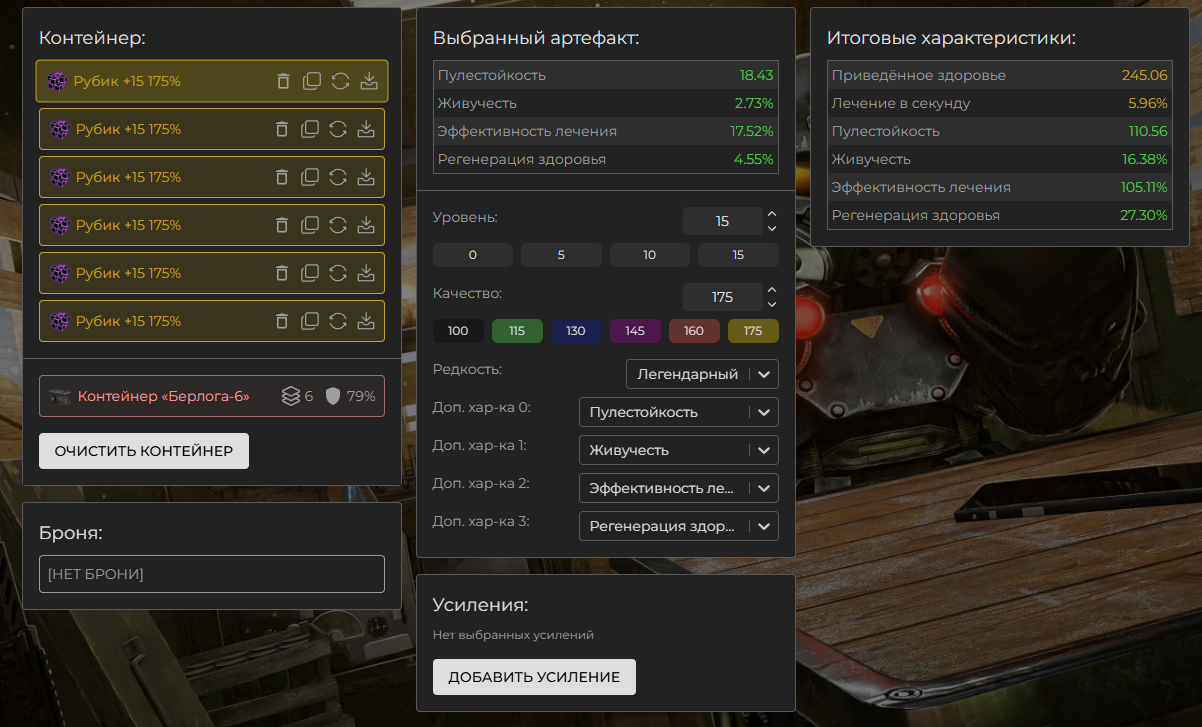Pick the blue 130 quality swatch

(x=576, y=331)
